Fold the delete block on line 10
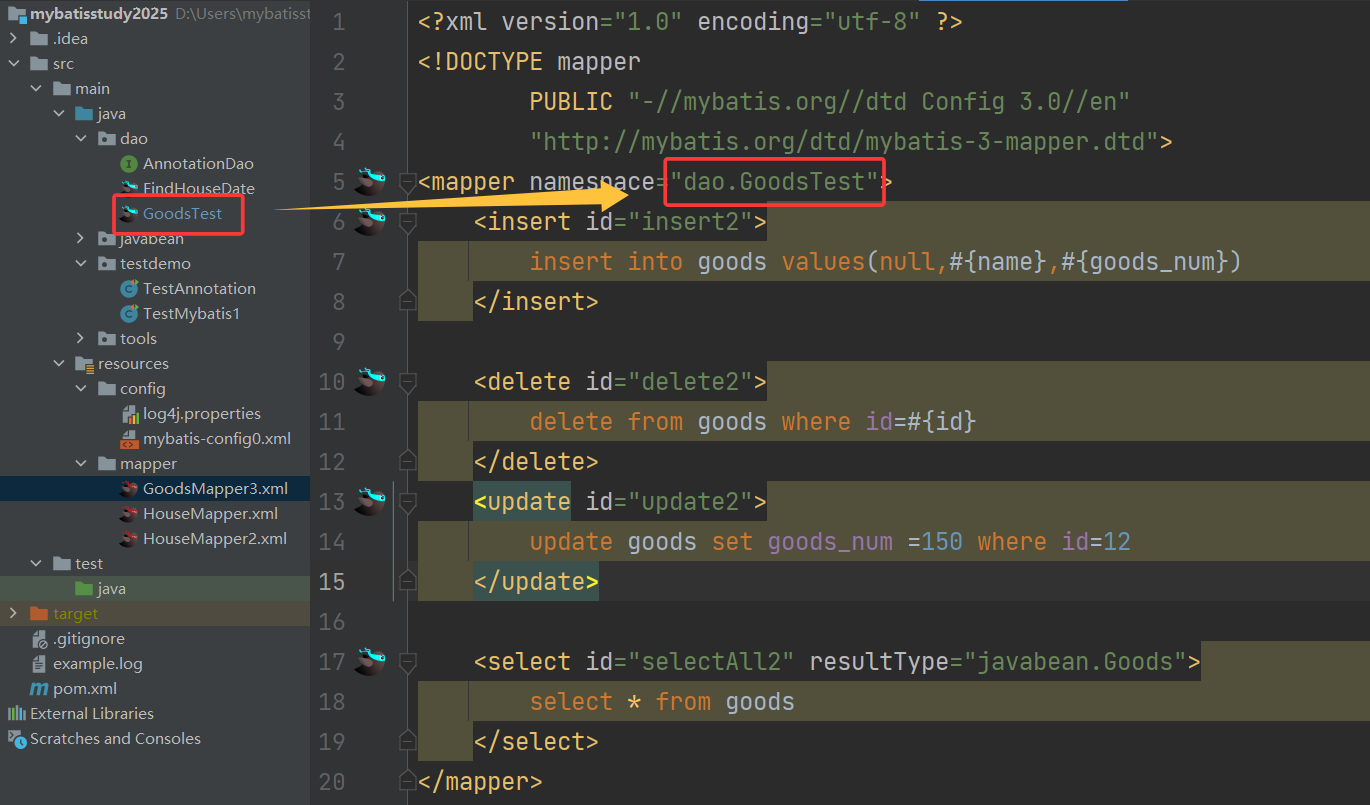The image size is (1370, 805). pyautogui.click(x=407, y=381)
